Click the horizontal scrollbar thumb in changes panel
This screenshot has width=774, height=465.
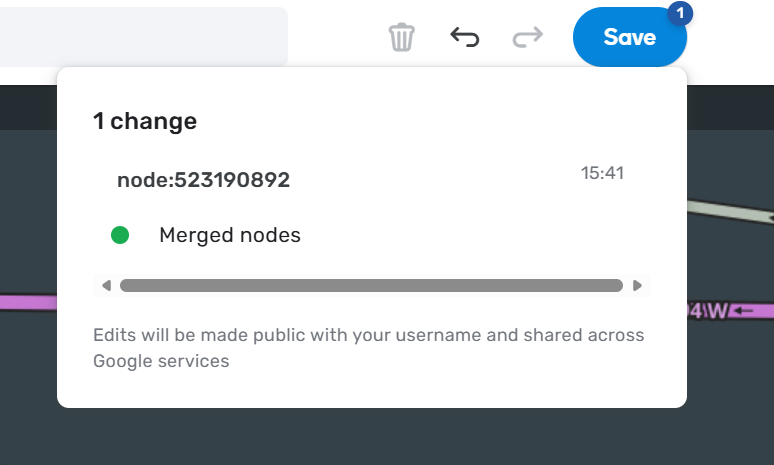coord(371,286)
